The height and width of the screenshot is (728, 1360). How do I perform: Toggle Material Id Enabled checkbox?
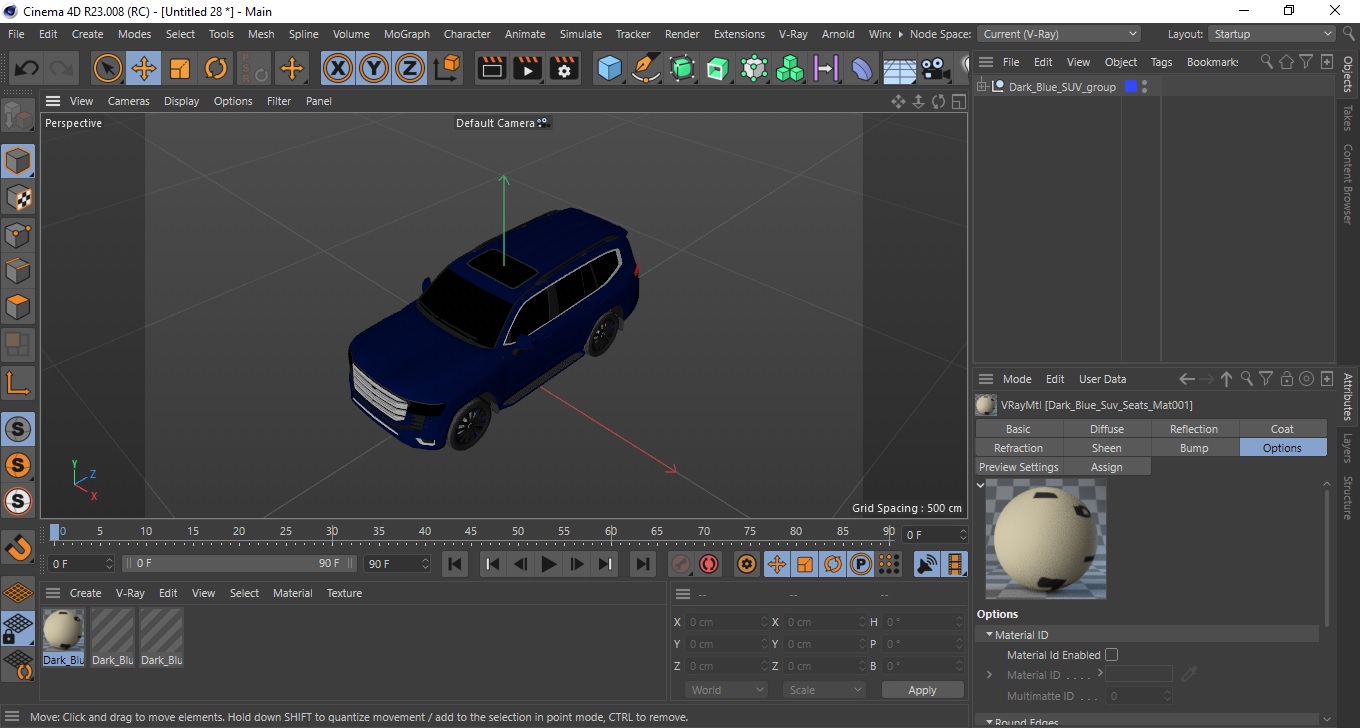pos(1111,655)
